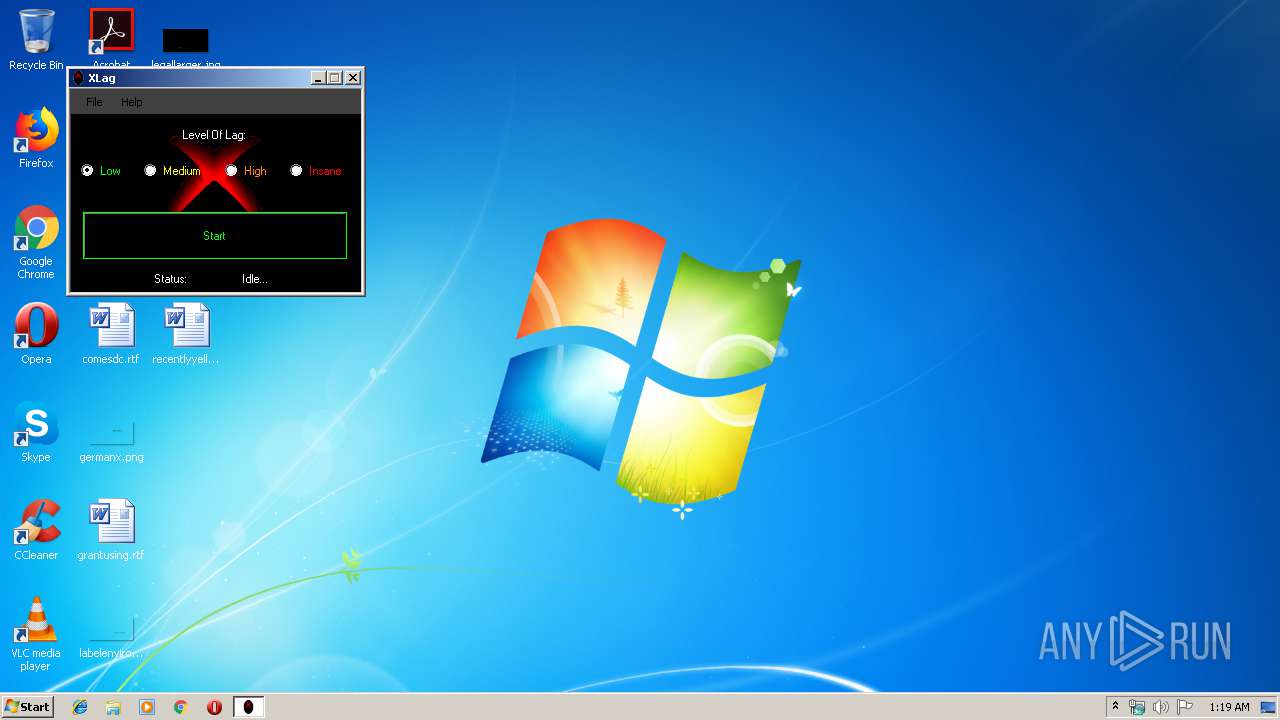
Task: Switch to the XLag taskbar button
Action: click(248, 707)
